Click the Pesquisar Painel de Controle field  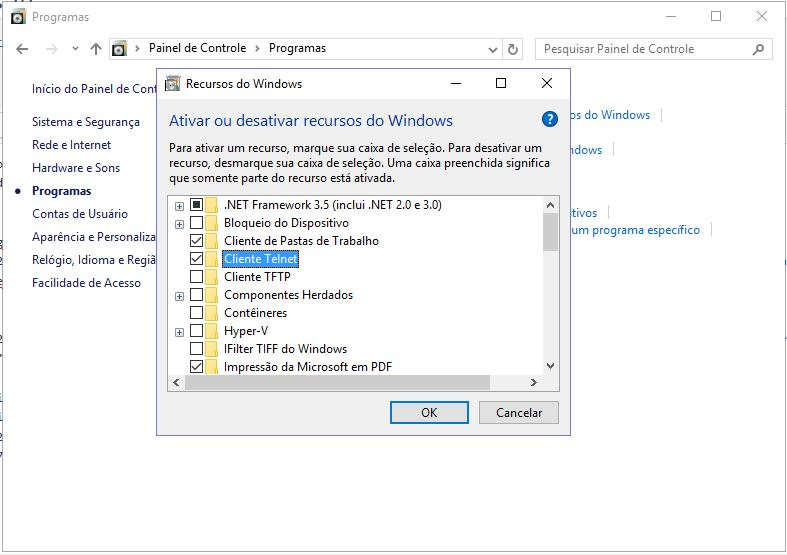[x=645, y=48]
